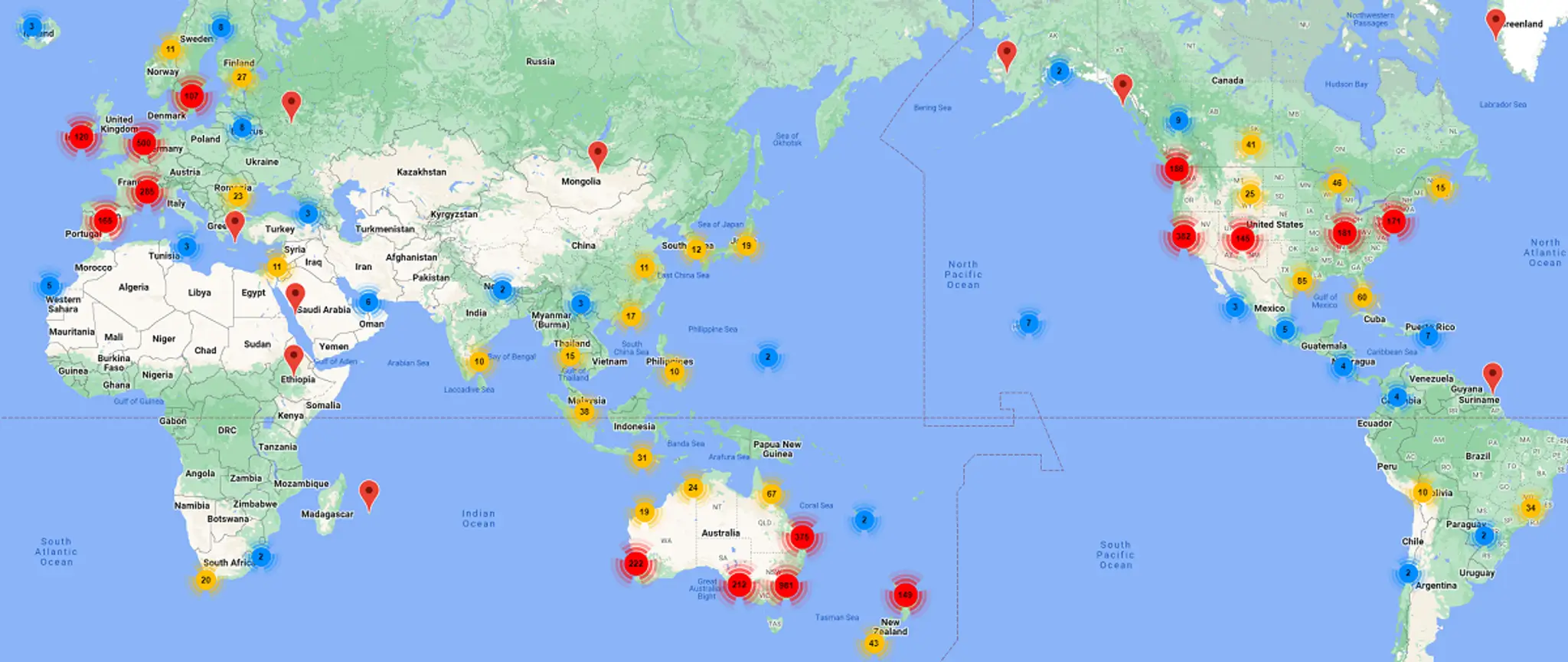Open the red pin over Ethiopia
The height and width of the screenshot is (662, 1568).
293,358
